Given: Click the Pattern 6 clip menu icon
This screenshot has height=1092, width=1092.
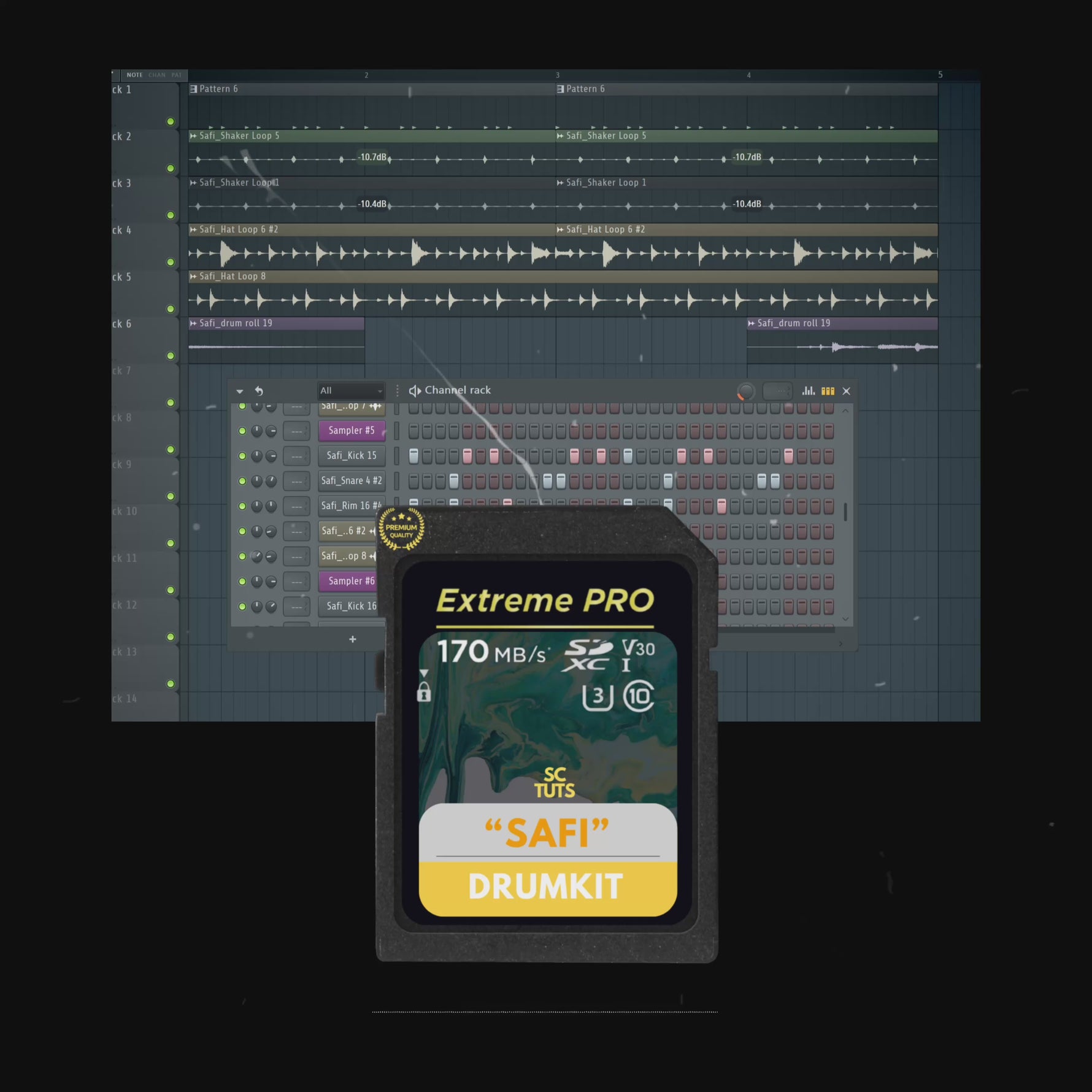Looking at the screenshot, I should click(x=193, y=88).
